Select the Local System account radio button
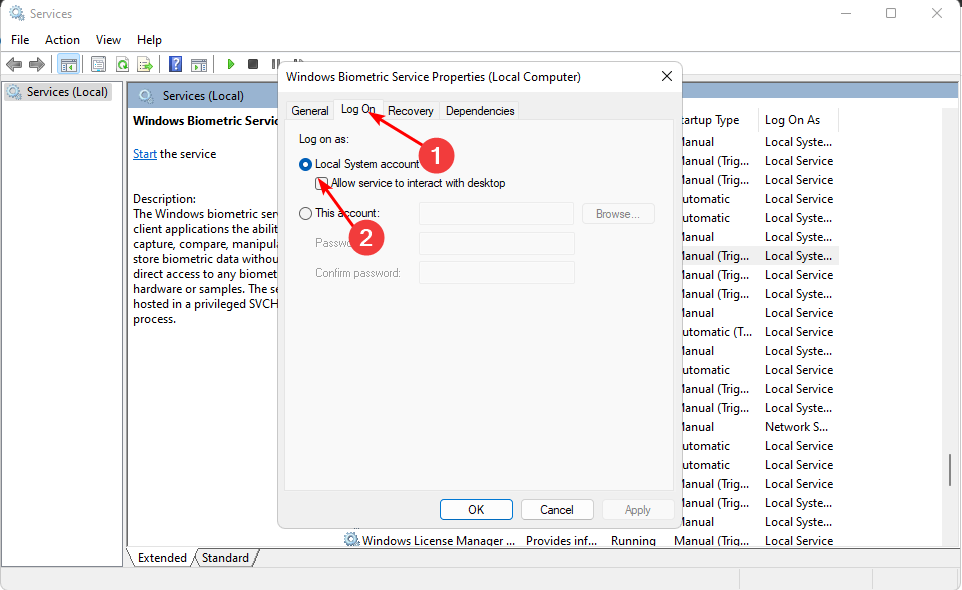 pyautogui.click(x=305, y=164)
